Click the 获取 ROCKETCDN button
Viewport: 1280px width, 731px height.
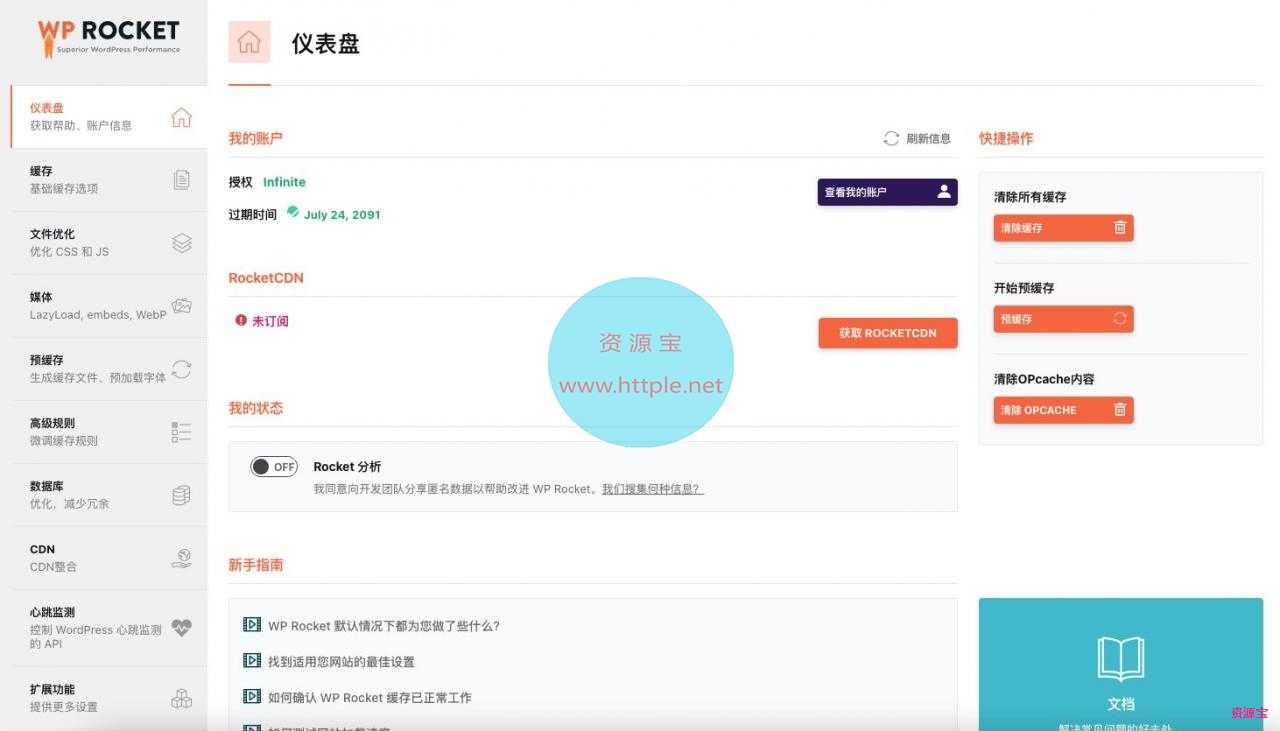click(887, 333)
